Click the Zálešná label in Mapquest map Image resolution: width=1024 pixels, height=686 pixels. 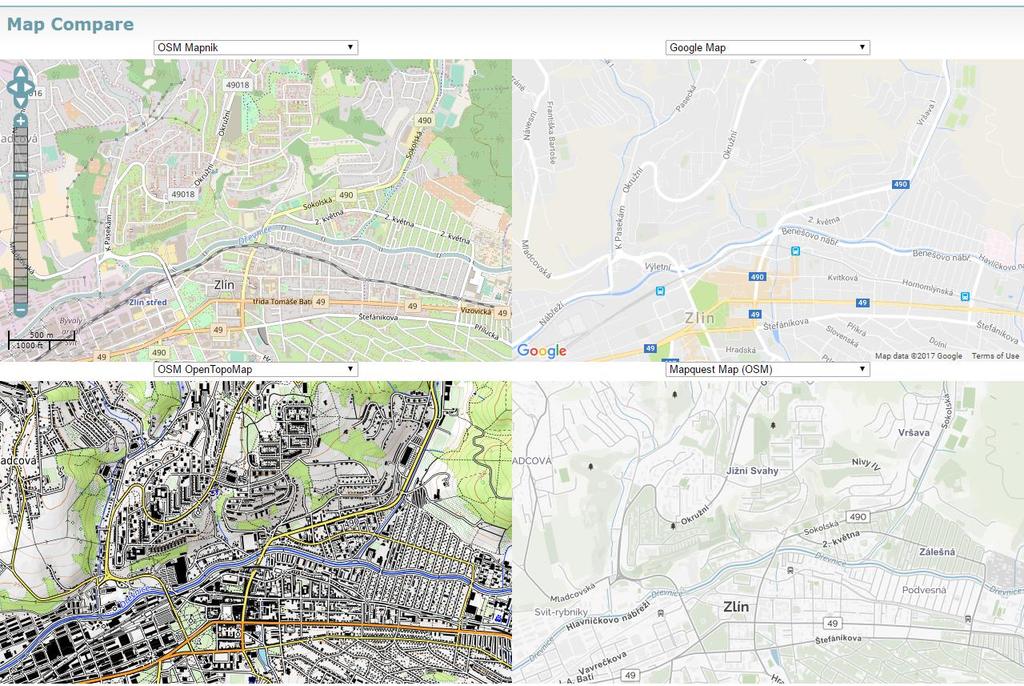click(x=937, y=551)
